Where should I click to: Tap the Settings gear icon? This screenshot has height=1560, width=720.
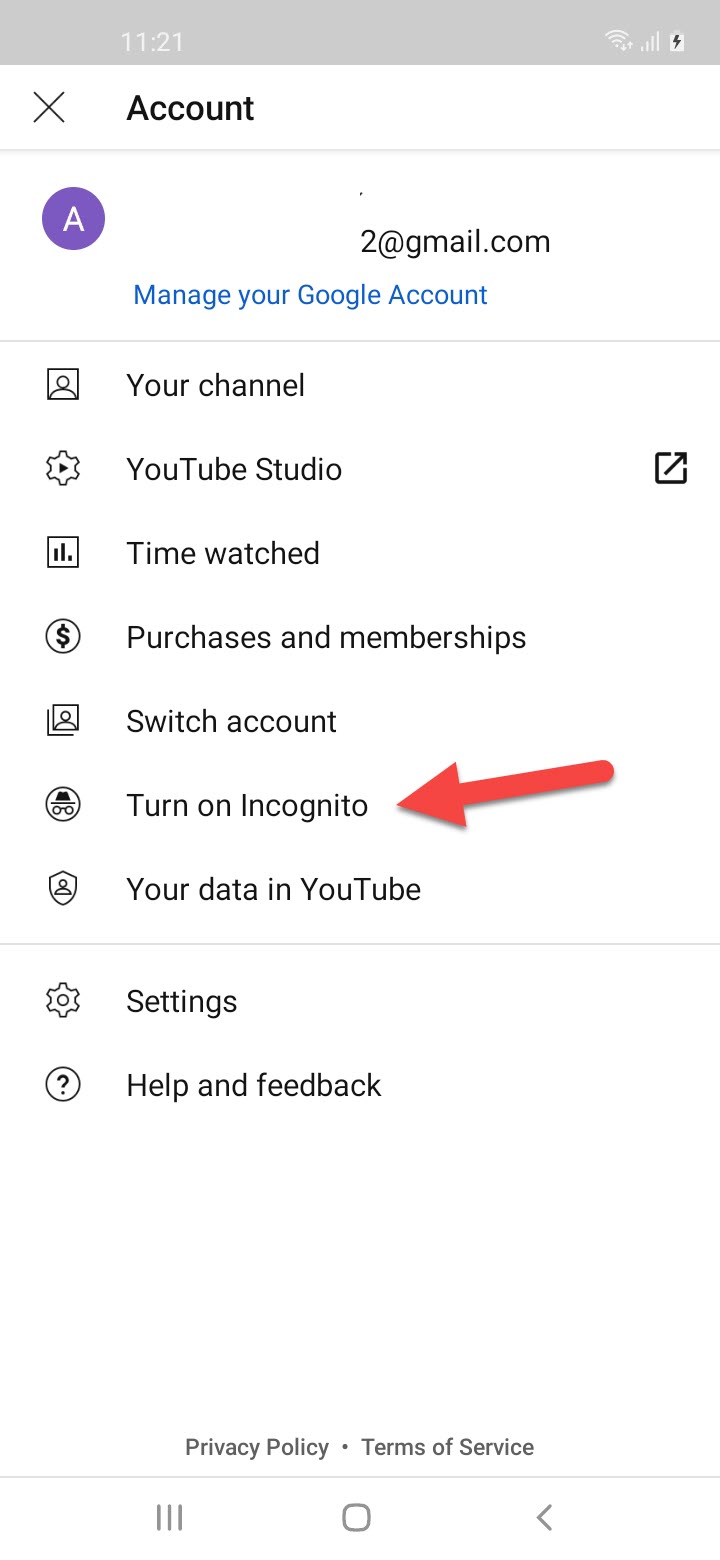click(x=63, y=1001)
